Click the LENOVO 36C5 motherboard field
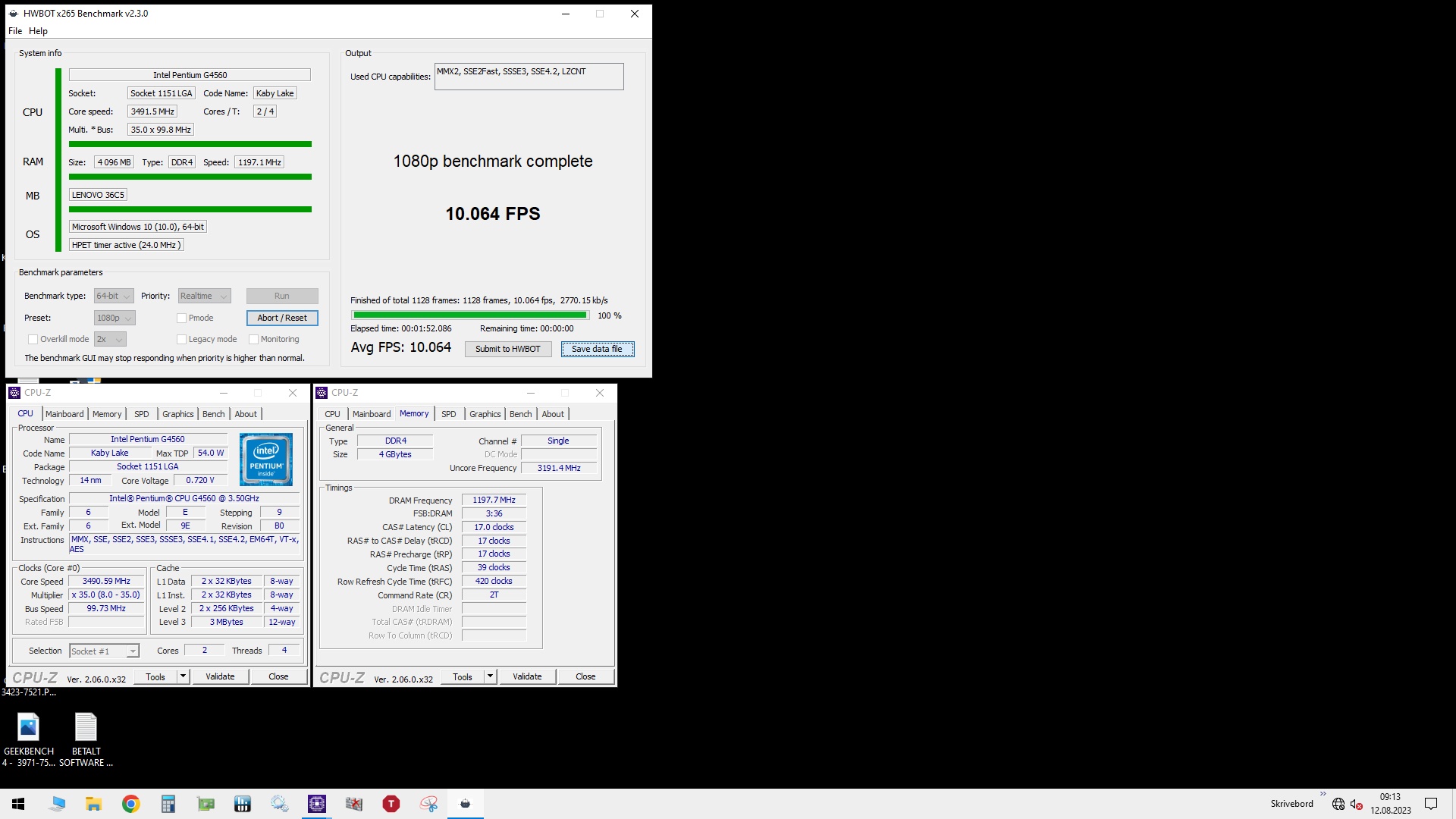Screen dimensions: 1456x819 point(99,196)
